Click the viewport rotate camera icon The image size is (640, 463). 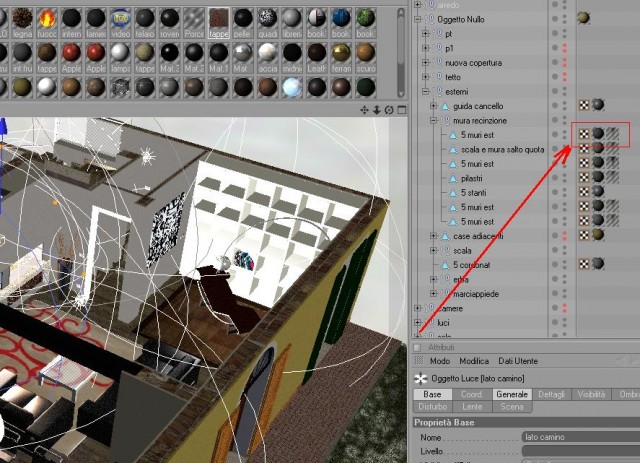(389, 110)
